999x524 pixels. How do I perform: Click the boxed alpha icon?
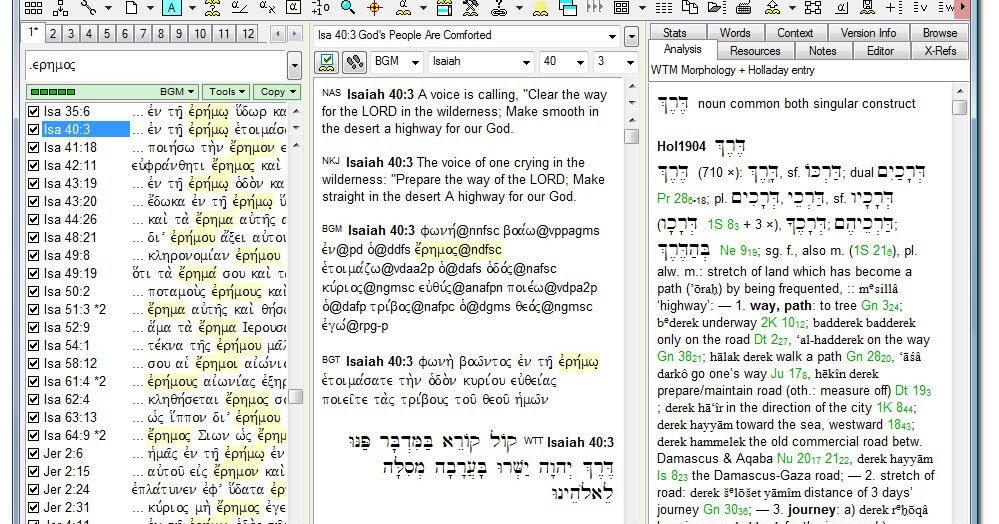293,8
